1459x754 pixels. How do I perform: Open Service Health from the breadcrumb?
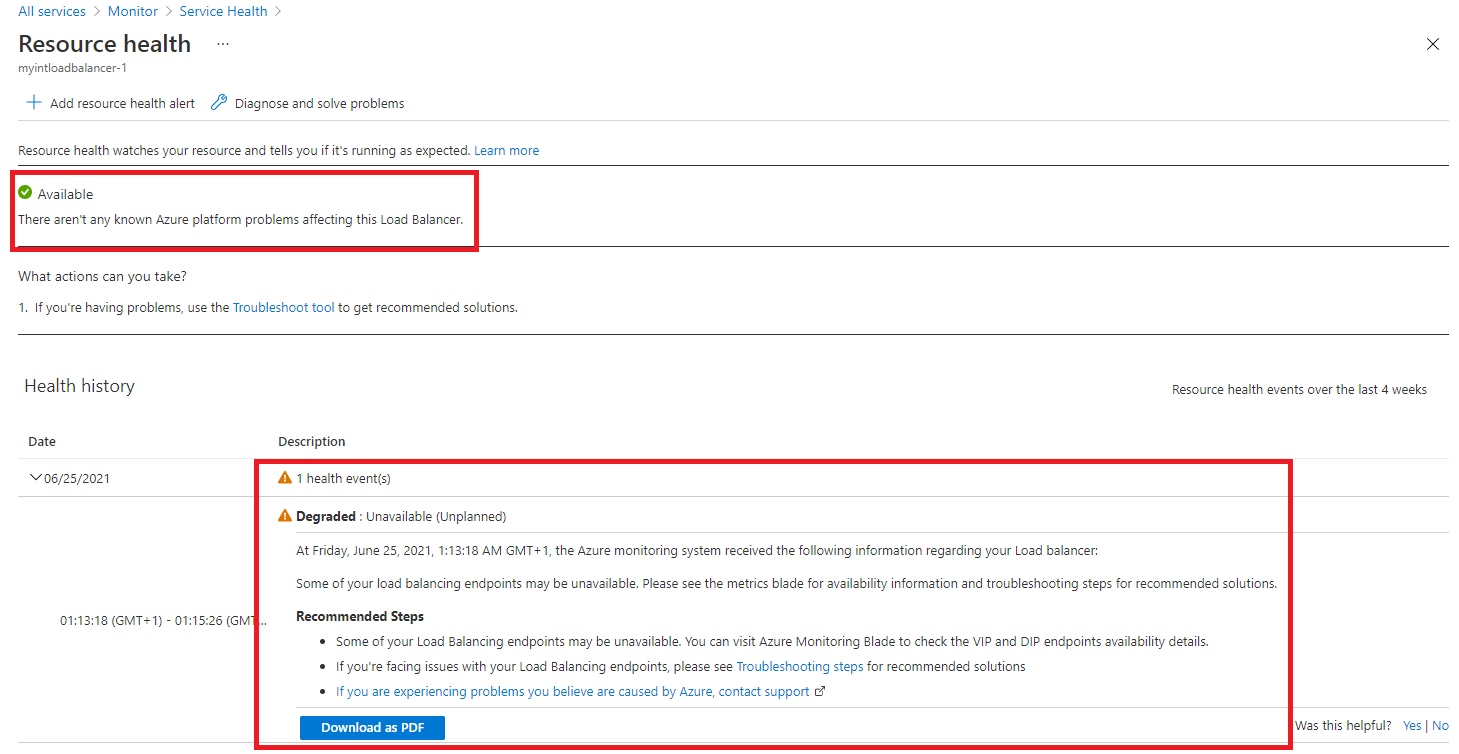223,11
